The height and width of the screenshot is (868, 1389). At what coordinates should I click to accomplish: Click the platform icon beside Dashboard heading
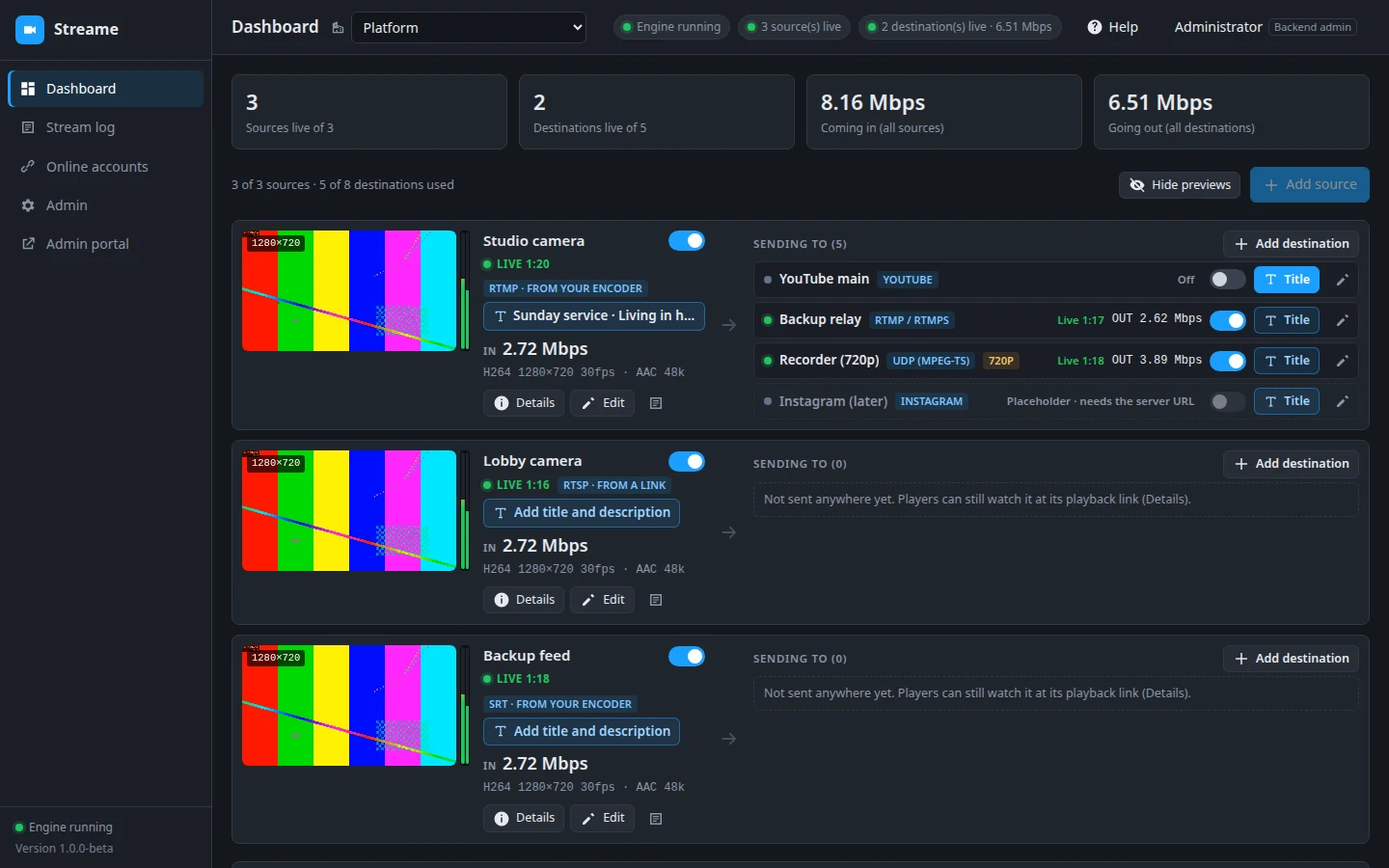(338, 28)
